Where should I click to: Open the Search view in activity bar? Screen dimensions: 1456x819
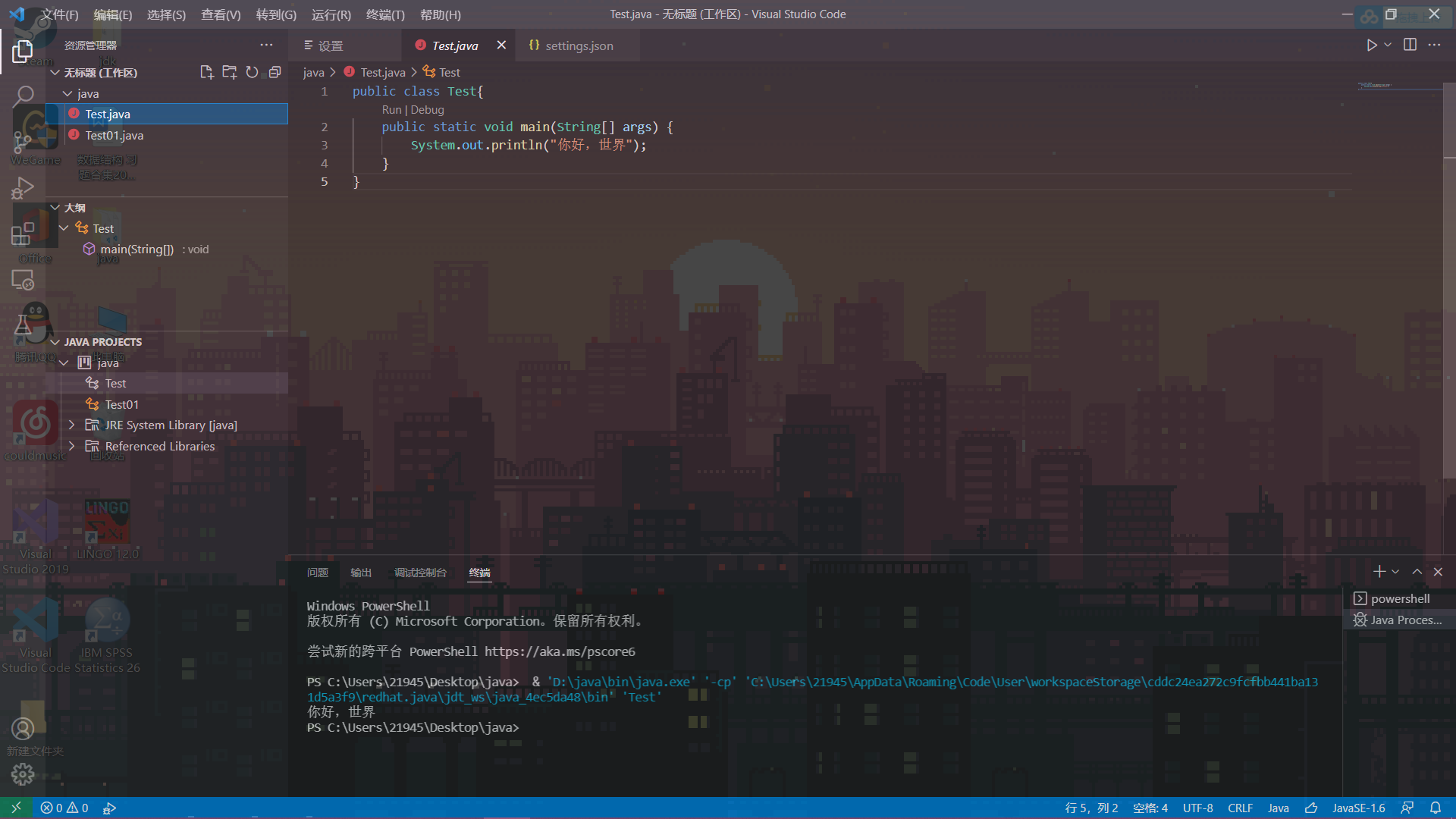click(x=23, y=96)
